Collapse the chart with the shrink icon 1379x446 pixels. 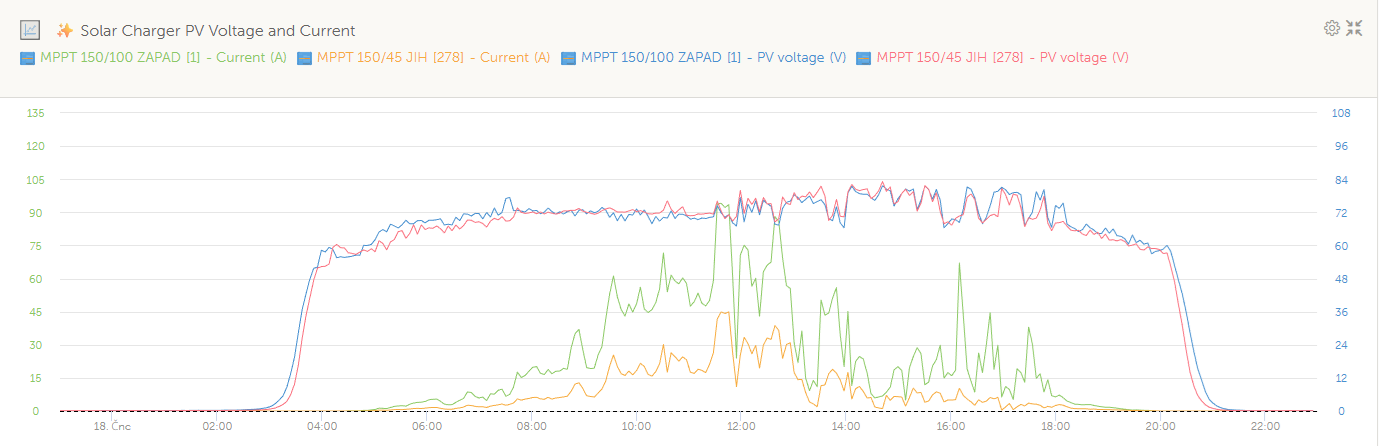tap(1354, 28)
